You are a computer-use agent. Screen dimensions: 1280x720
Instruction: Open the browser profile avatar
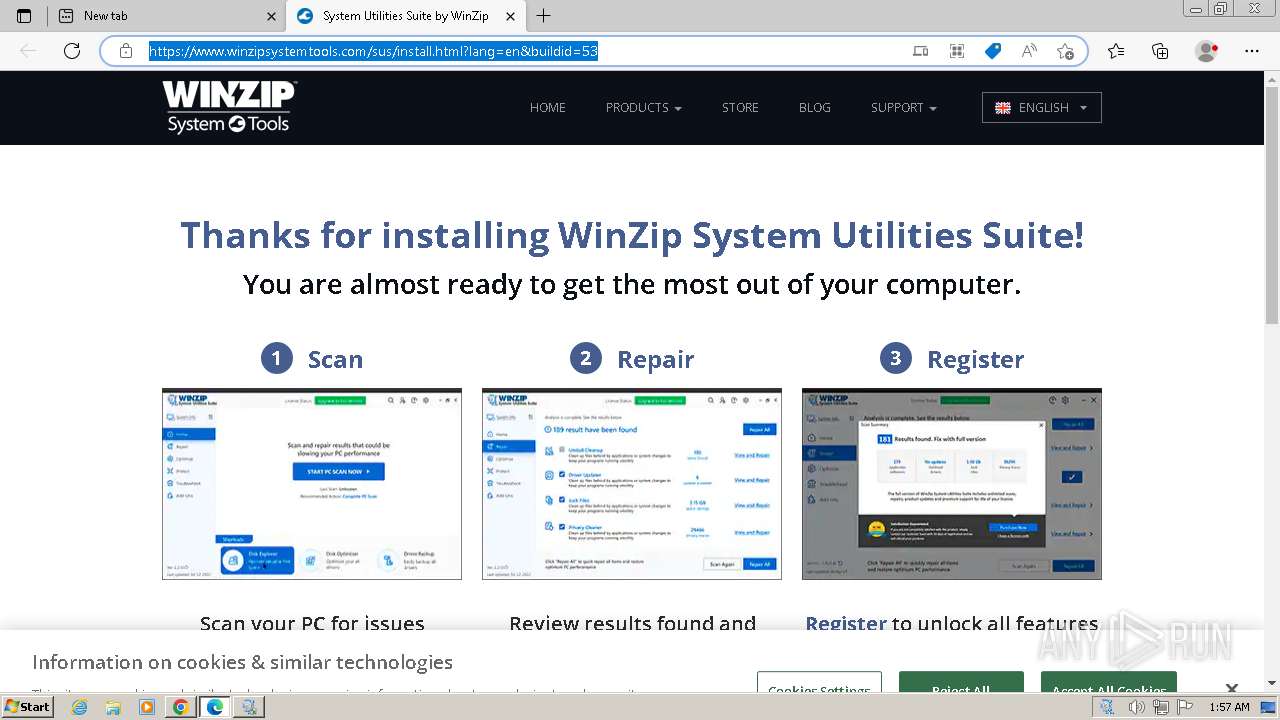pyautogui.click(x=1207, y=51)
